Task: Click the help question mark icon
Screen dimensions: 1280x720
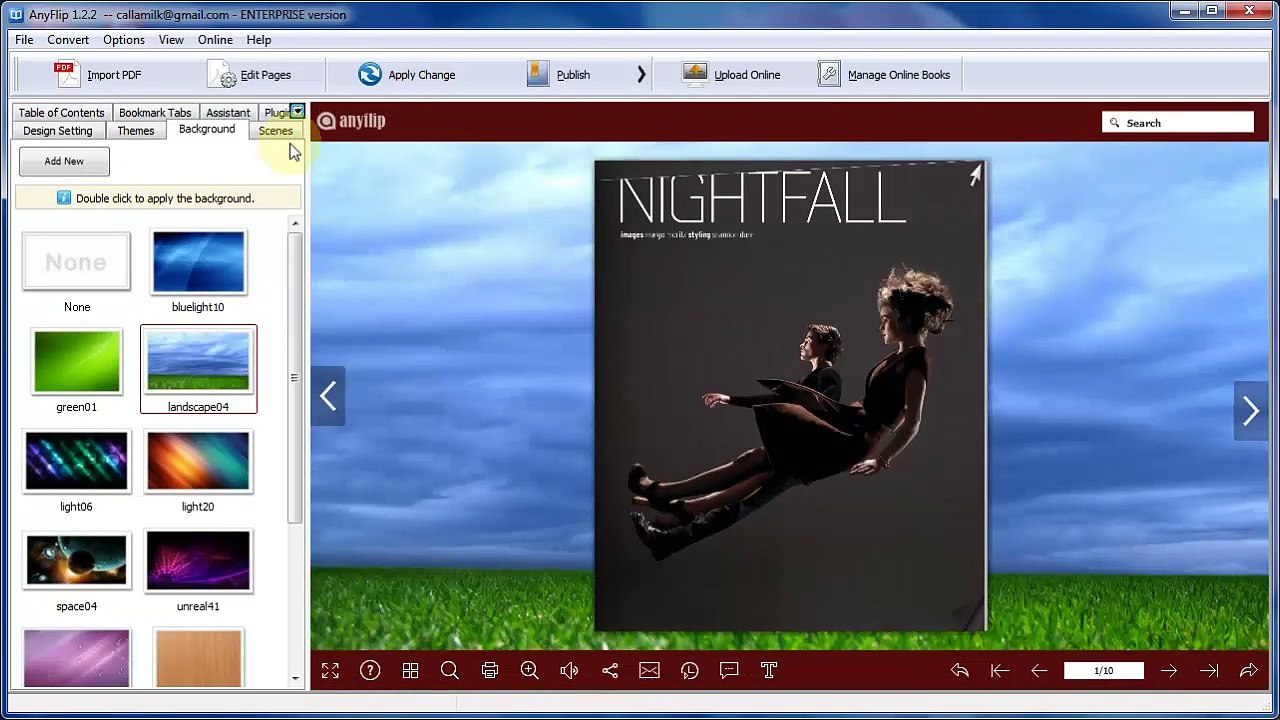Action: (x=370, y=671)
